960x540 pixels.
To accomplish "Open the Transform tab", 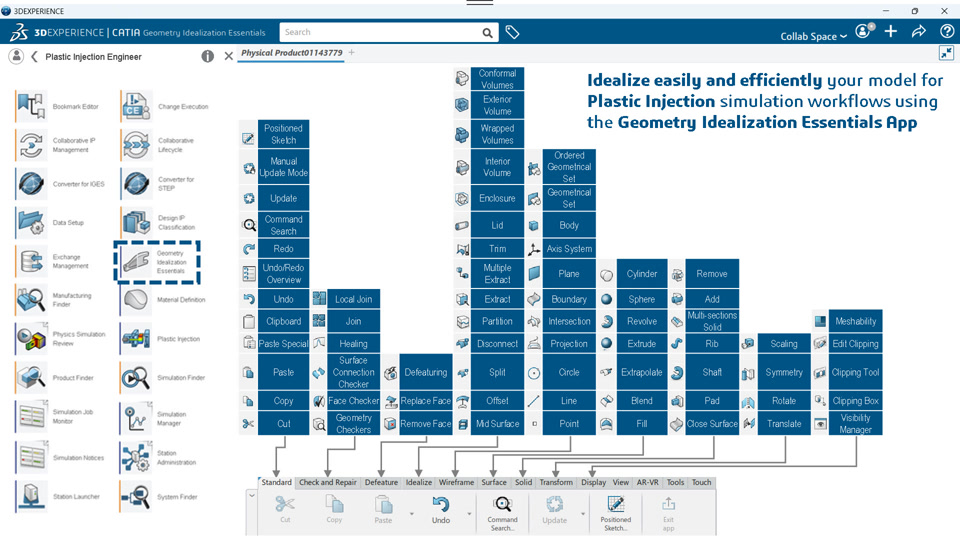I will (x=556, y=482).
